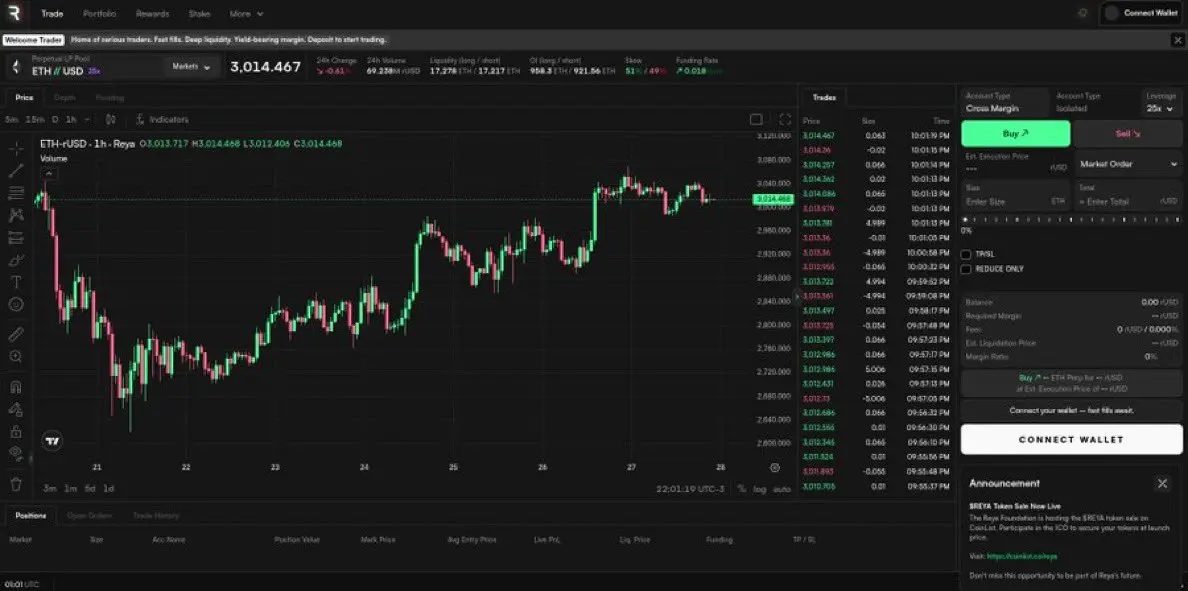Switch to the Depth chart tab

coord(64,97)
